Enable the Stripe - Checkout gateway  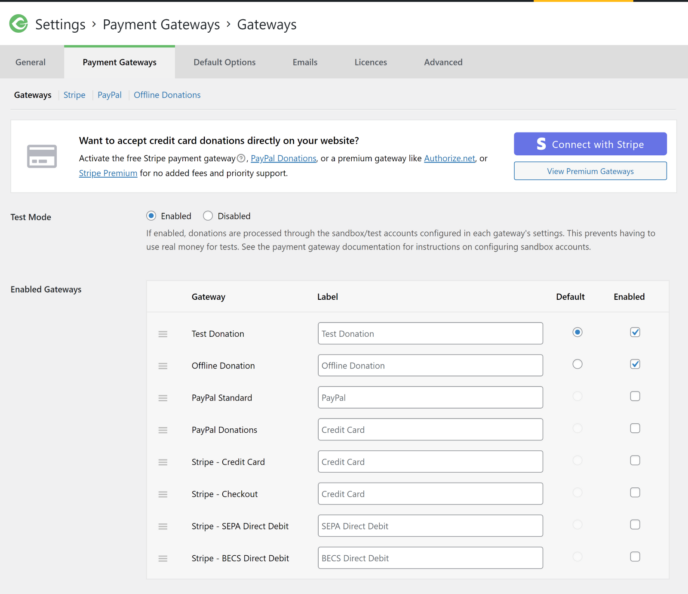click(635, 492)
